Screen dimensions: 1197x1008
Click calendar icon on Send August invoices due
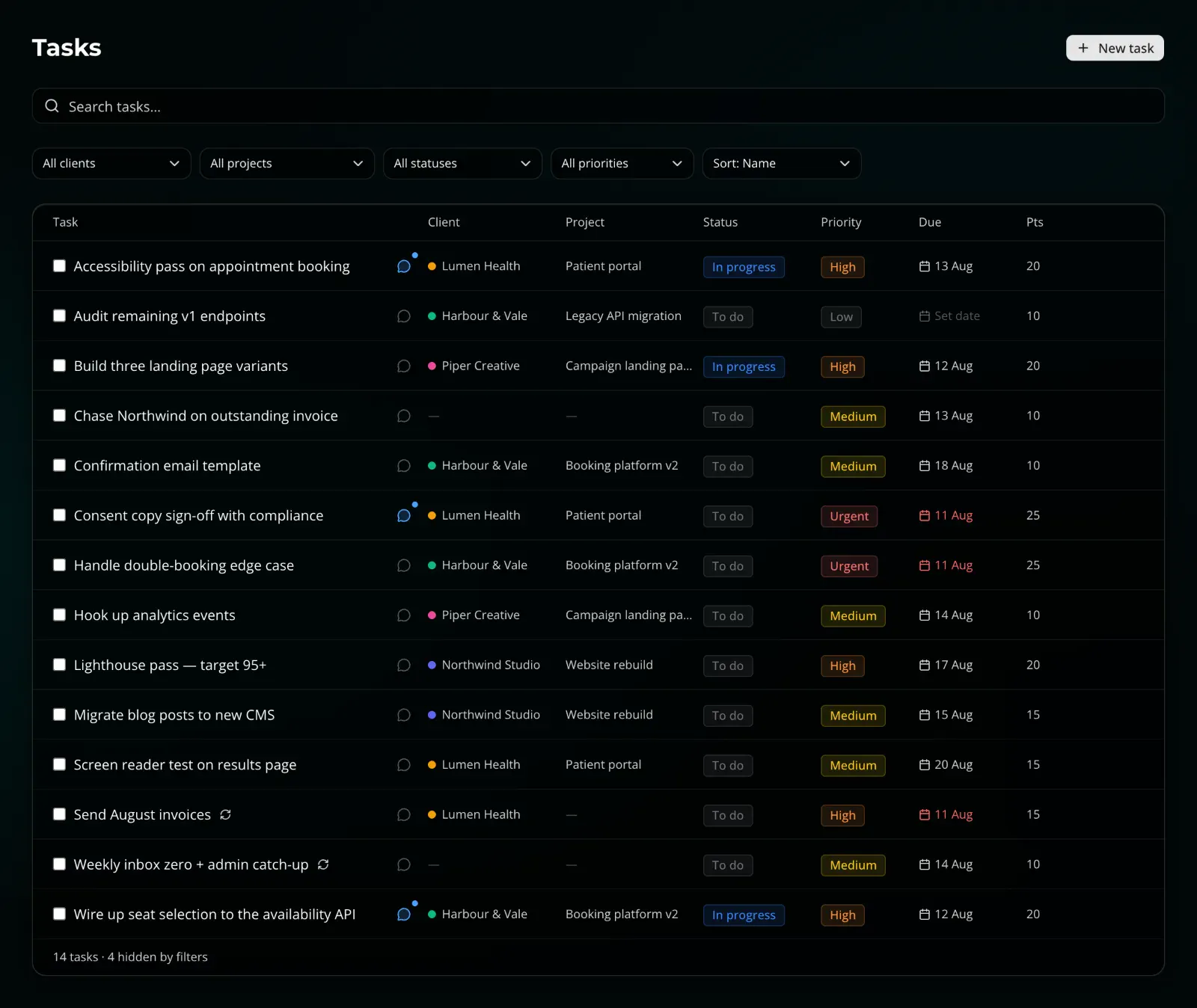[x=925, y=814]
